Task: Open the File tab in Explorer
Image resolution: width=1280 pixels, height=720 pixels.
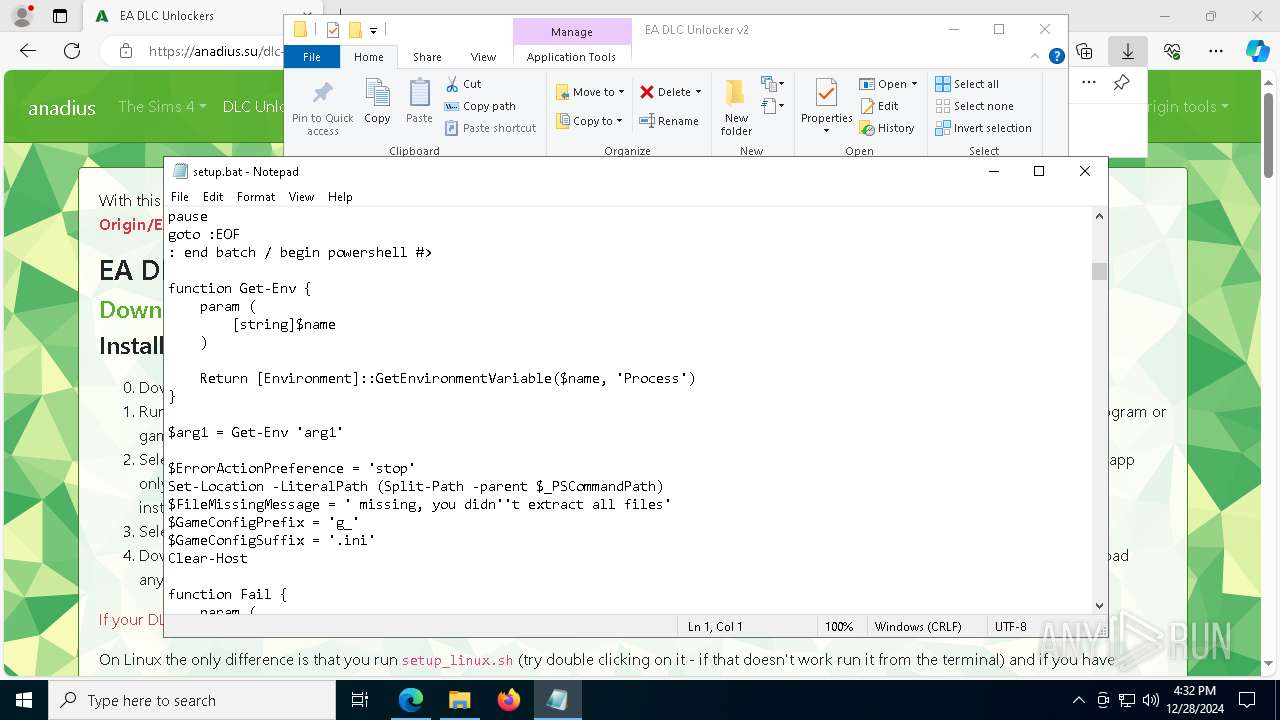Action: [312, 57]
